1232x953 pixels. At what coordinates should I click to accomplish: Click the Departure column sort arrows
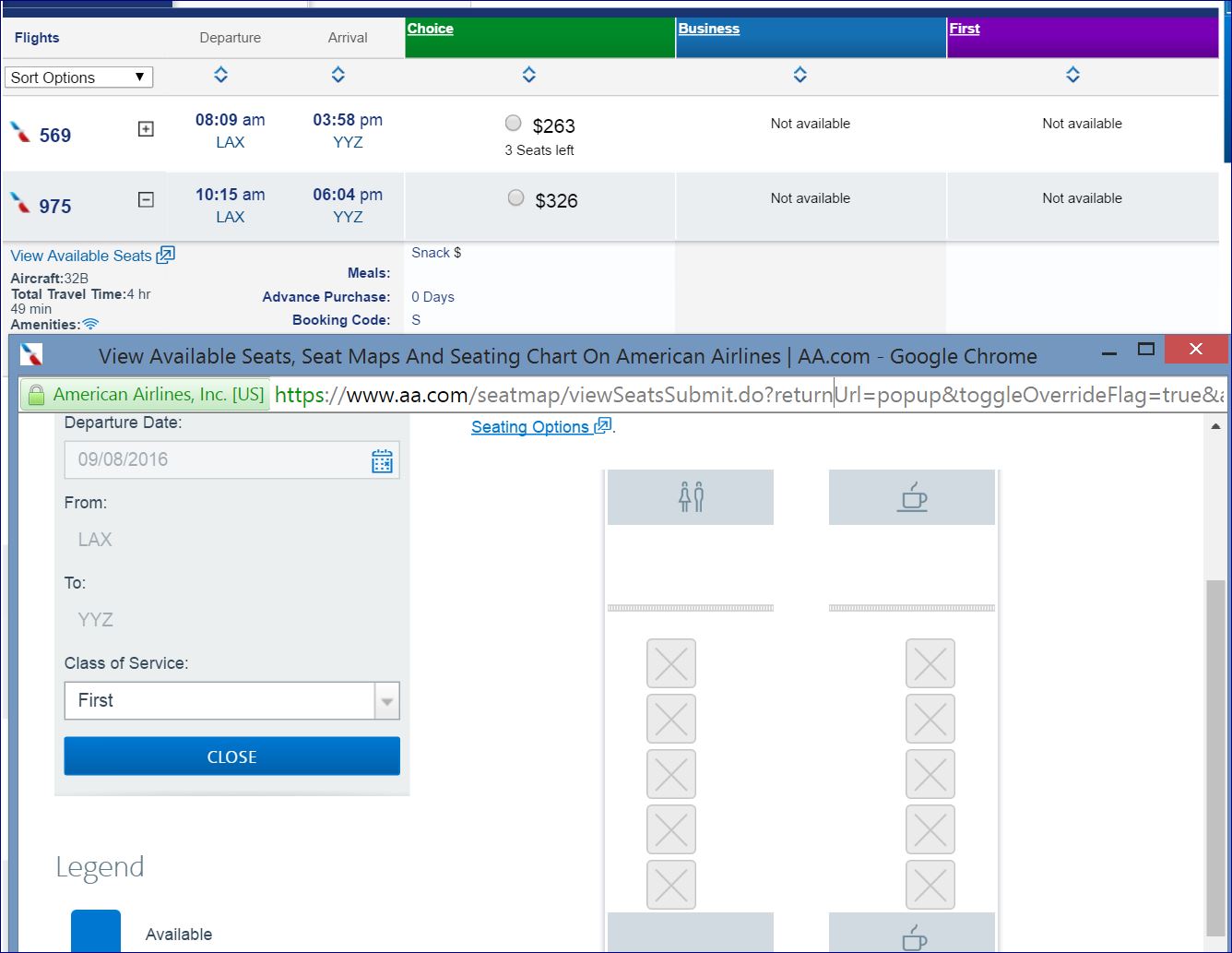click(x=220, y=75)
